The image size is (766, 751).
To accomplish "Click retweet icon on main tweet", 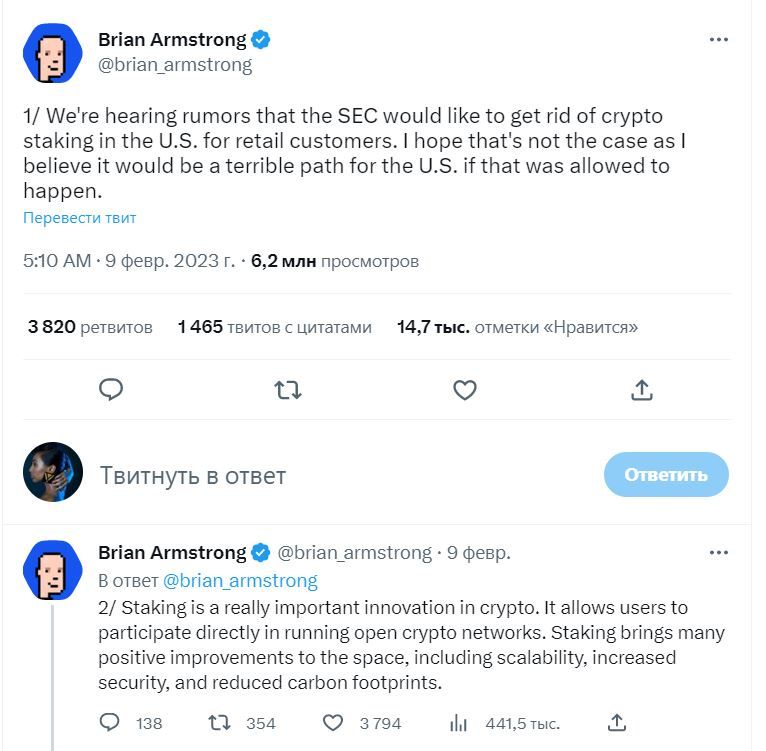I will 288,389.
